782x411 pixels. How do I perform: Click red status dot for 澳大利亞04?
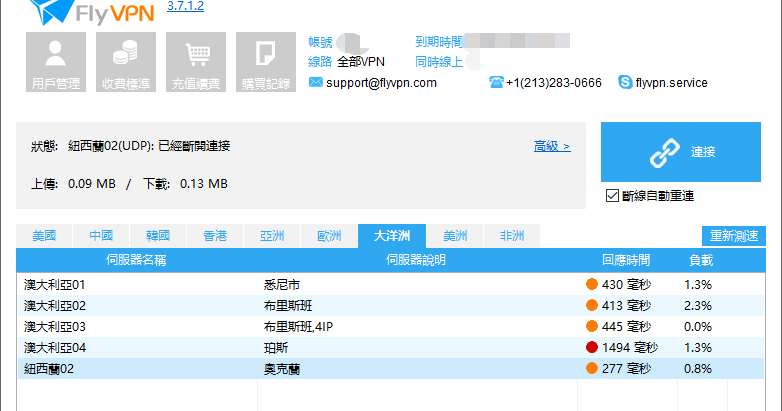[x=591, y=347]
